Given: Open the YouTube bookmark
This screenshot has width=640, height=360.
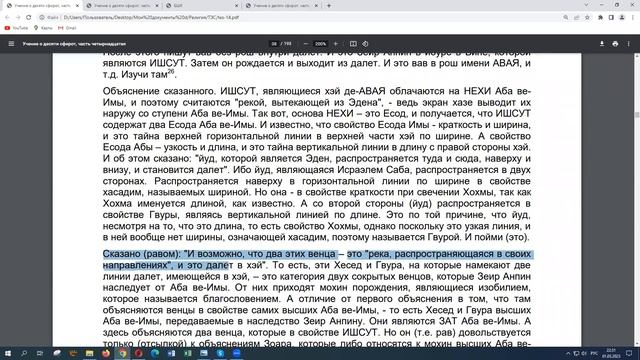Looking at the screenshot, I should [x=16, y=28].
